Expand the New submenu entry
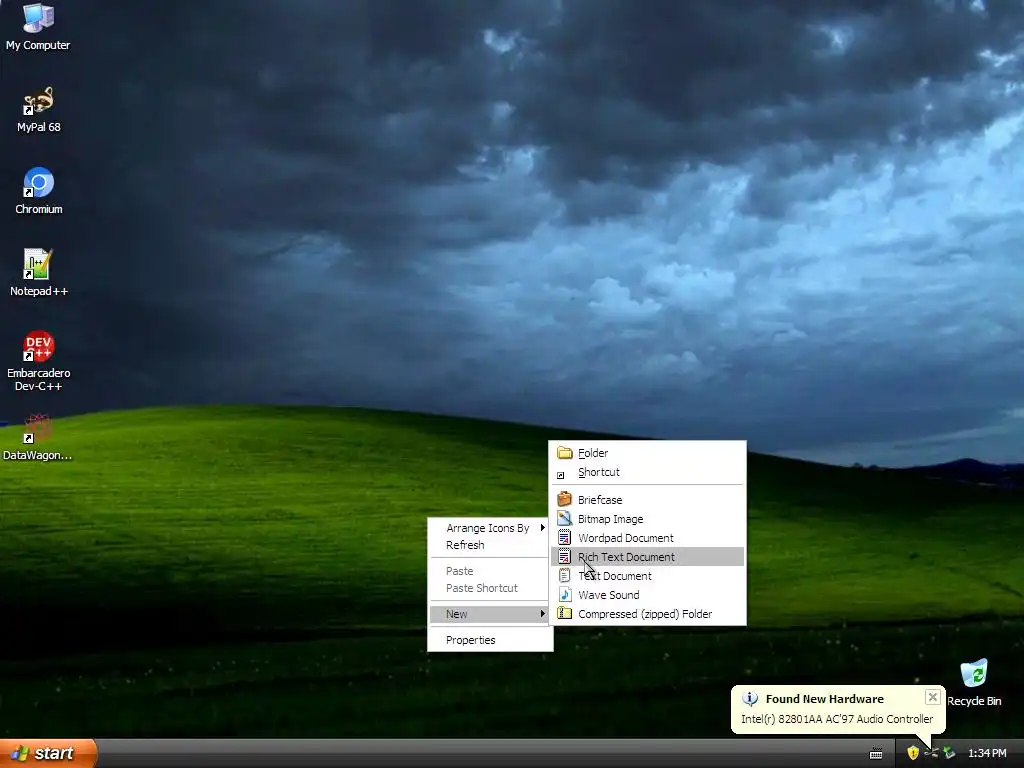The image size is (1024, 768). (x=490, y=614)
